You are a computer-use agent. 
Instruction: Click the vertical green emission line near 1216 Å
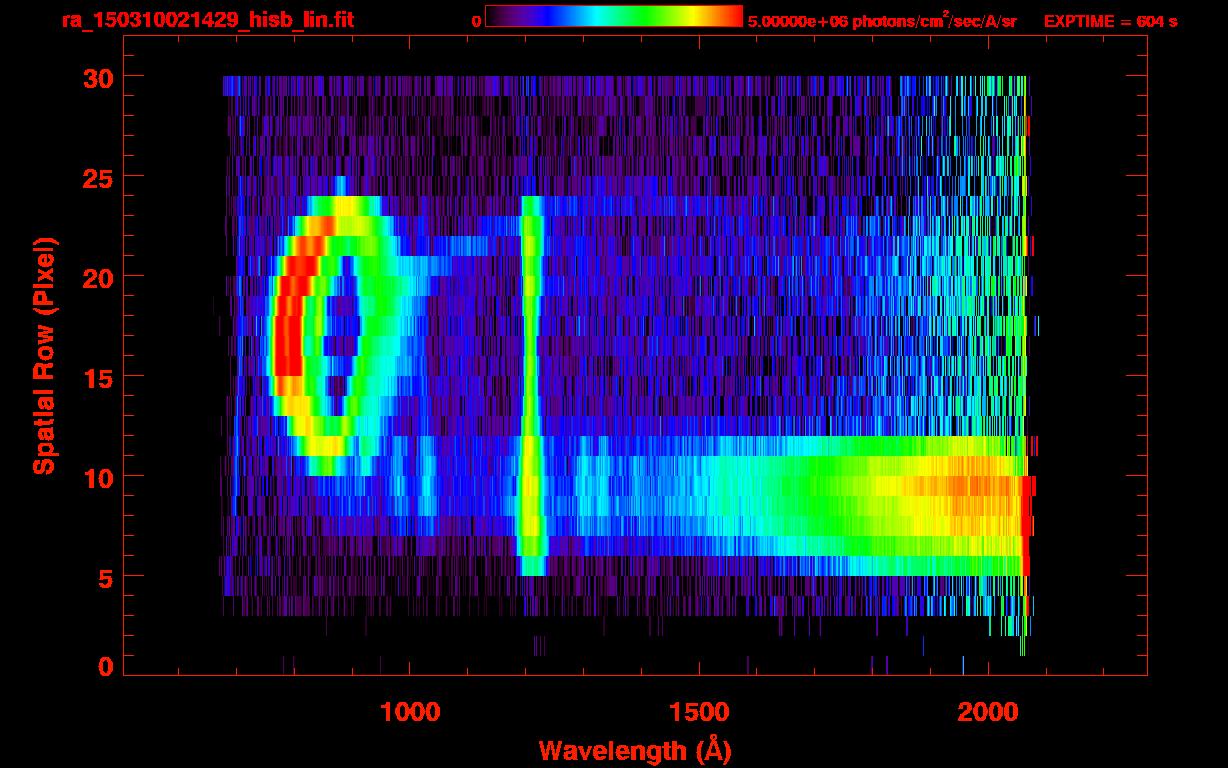(531, 385)
